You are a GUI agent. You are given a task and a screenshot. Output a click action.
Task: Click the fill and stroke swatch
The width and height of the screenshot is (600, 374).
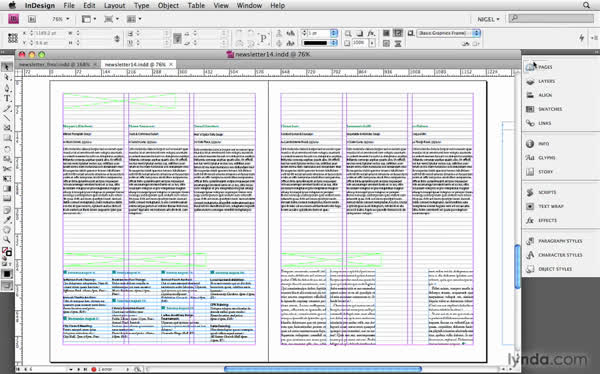pos(7,252)
